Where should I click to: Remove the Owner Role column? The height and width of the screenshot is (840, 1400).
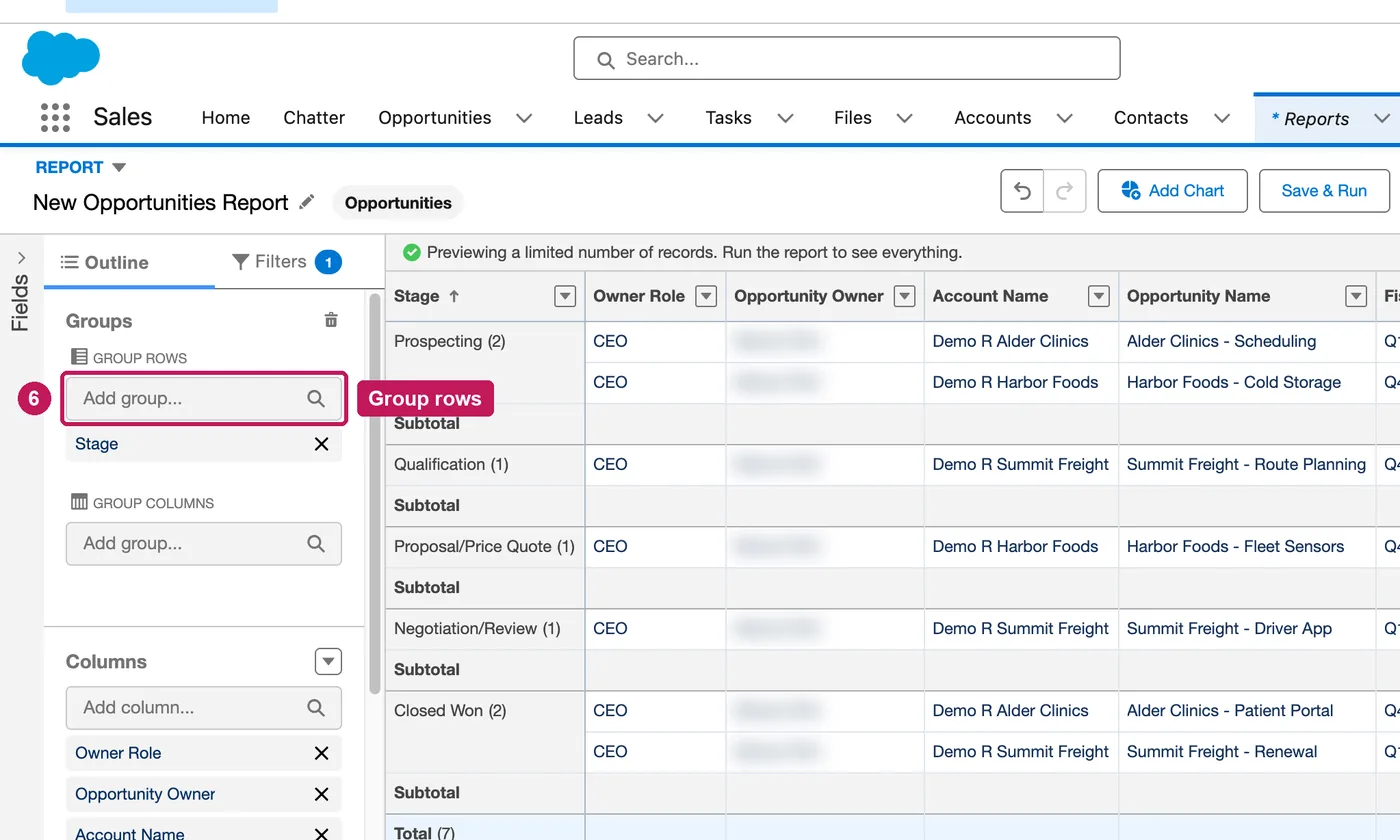(x=321, y=753)
